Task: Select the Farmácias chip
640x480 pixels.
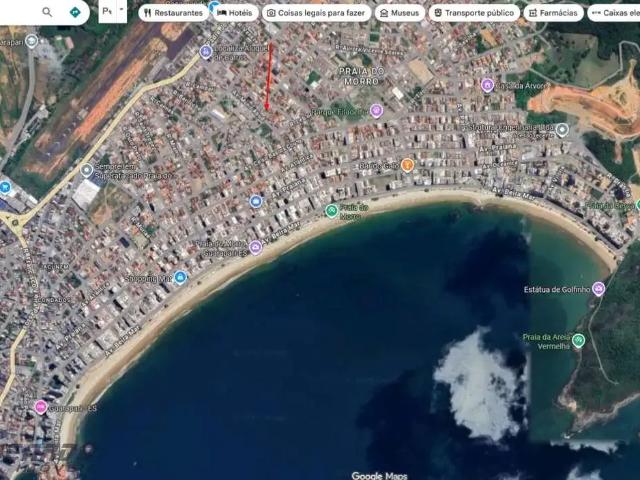Action: (553, 13)
